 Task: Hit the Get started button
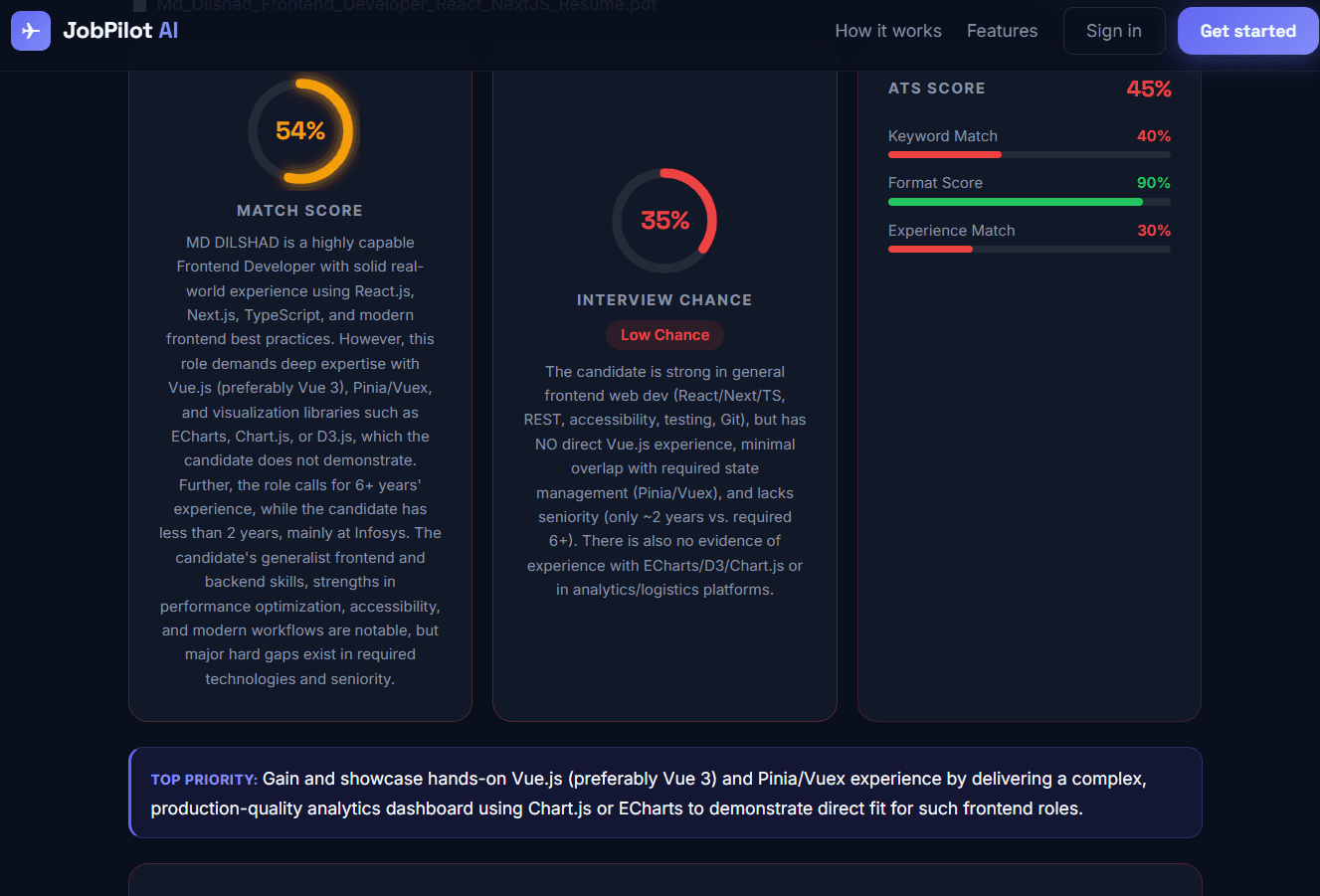tap(1248, 31)
